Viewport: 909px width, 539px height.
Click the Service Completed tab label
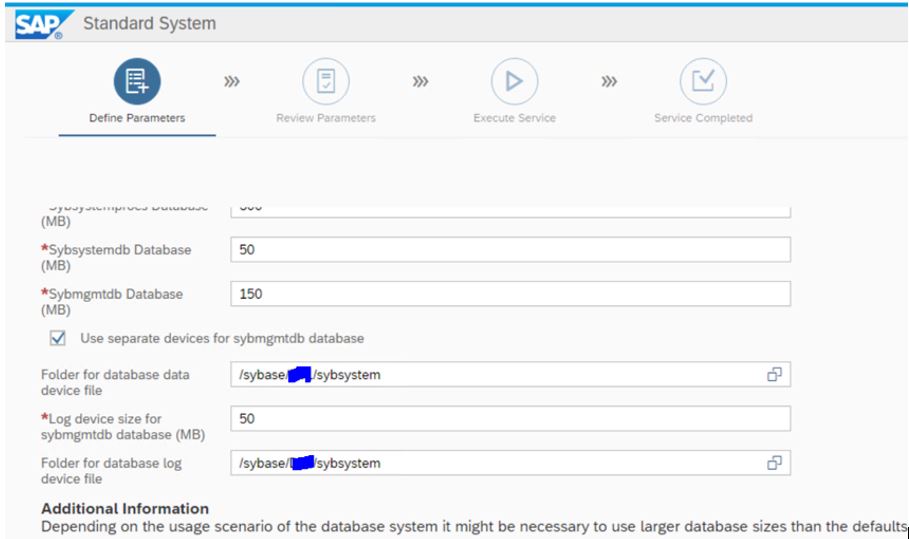click(x=703, y=118)
